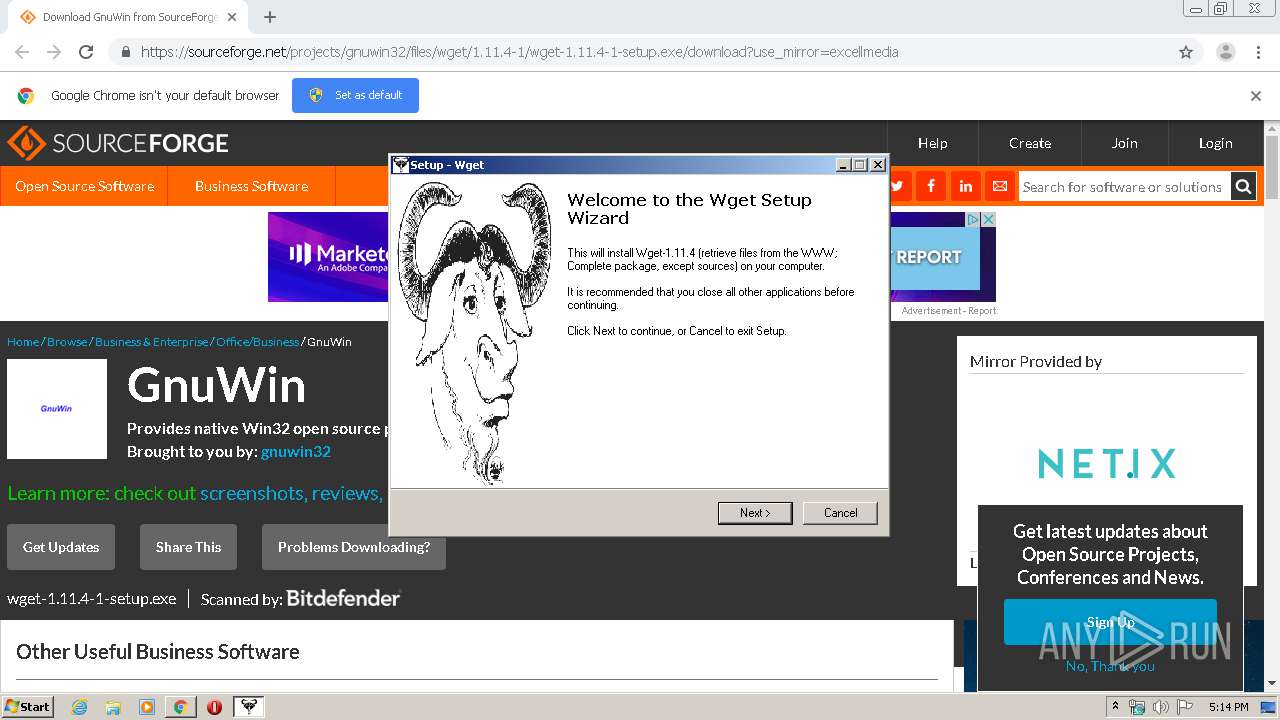Bookmark this page with the star icon

click(1186, 52)
